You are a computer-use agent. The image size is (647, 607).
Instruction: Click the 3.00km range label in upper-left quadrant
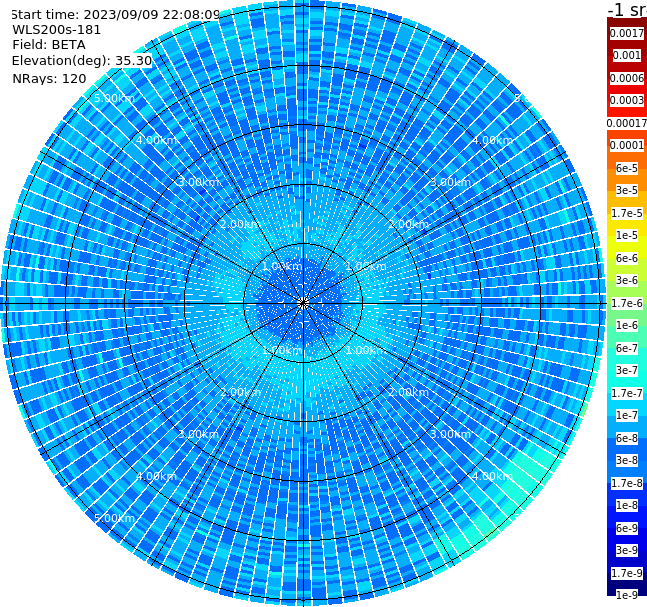(x=198, y=182)
